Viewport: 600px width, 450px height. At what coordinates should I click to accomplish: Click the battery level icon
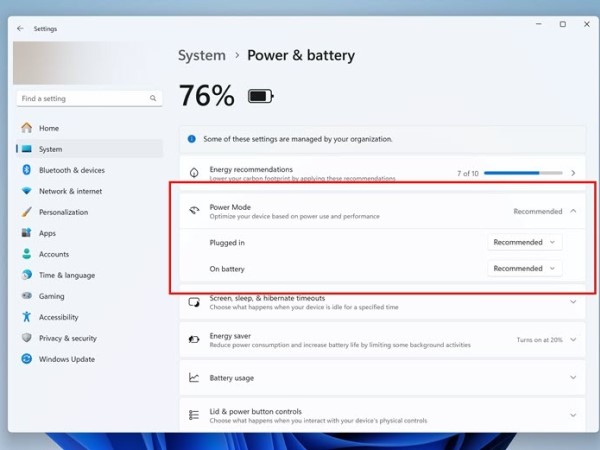(x=261, y=96)
